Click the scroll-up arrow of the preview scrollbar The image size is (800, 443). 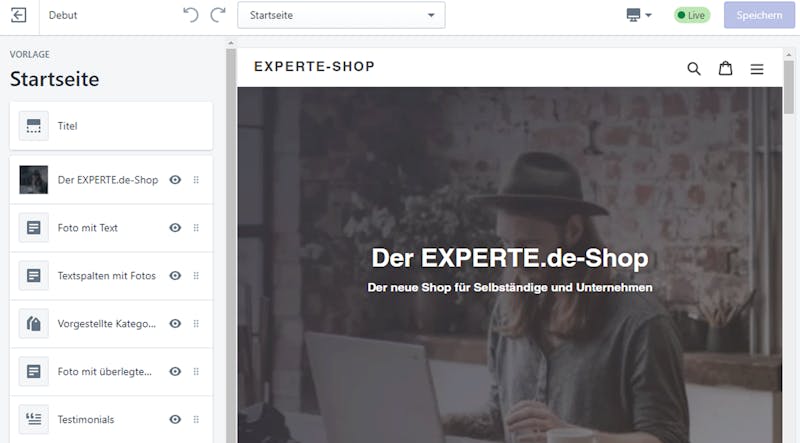[x=789, y=54]
